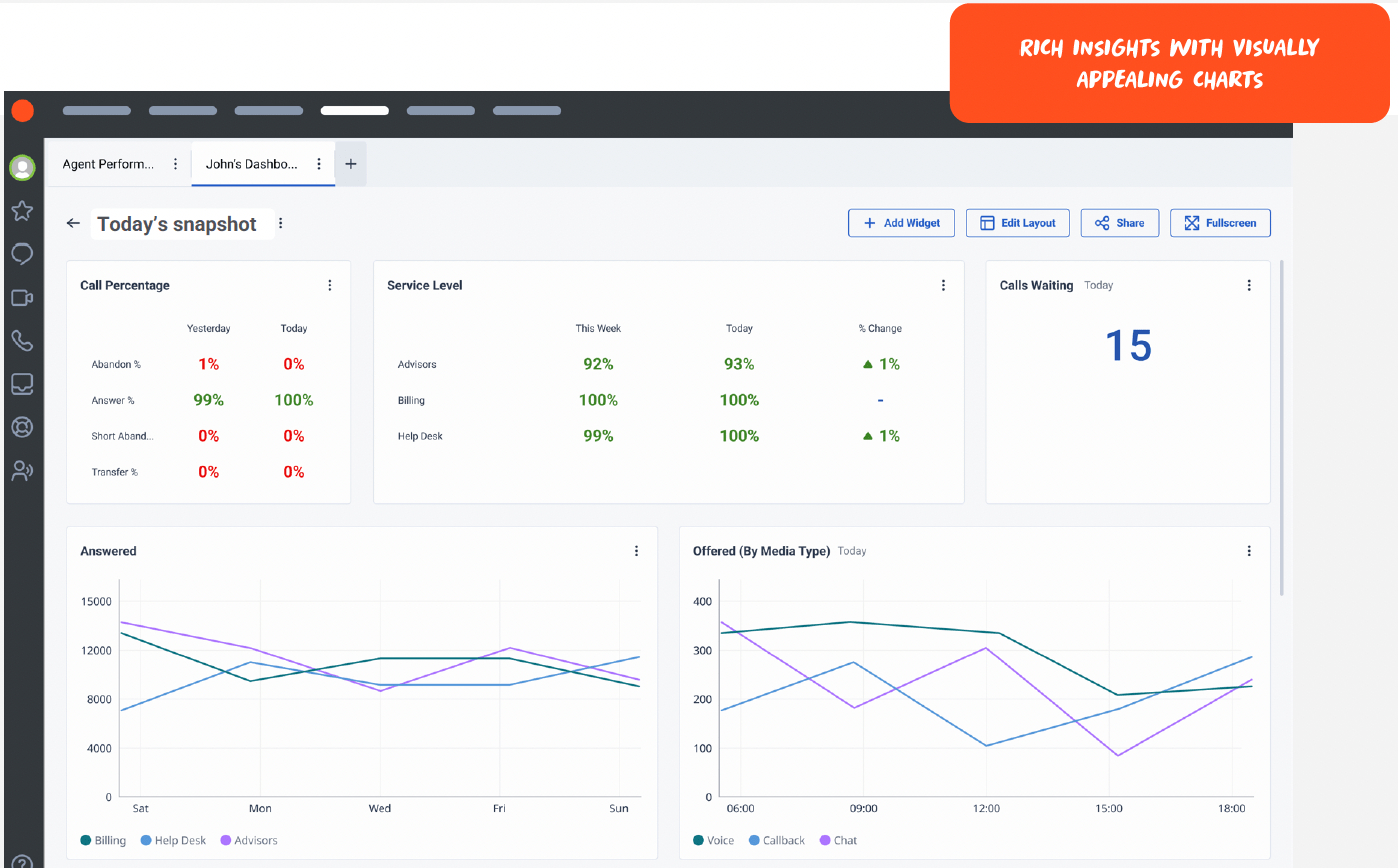Viewport: 1398px width, 868px height.
Task: Add a new dashboard tab with plus
Action: [x=351, y=164]
